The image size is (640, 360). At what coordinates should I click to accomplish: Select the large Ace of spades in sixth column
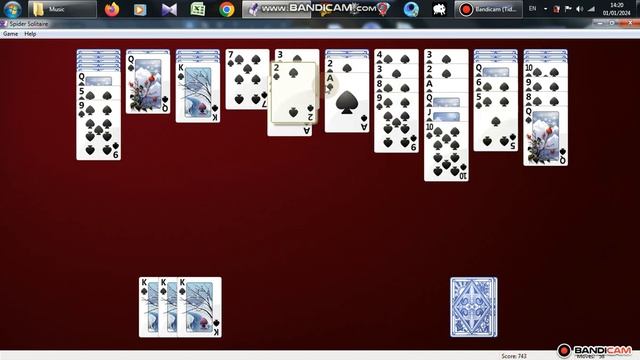(347, 102)
